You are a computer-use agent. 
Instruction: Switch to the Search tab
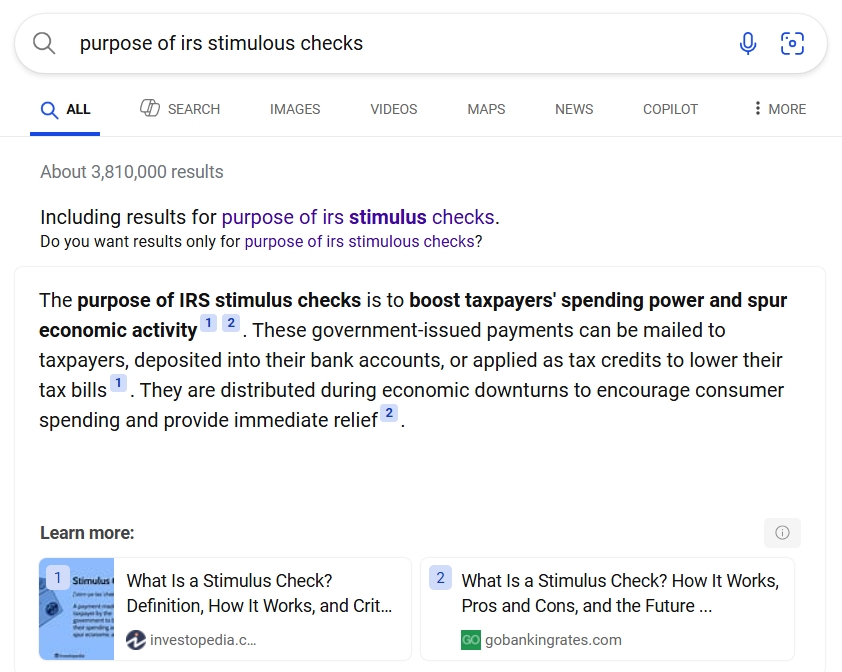point(180,109)
